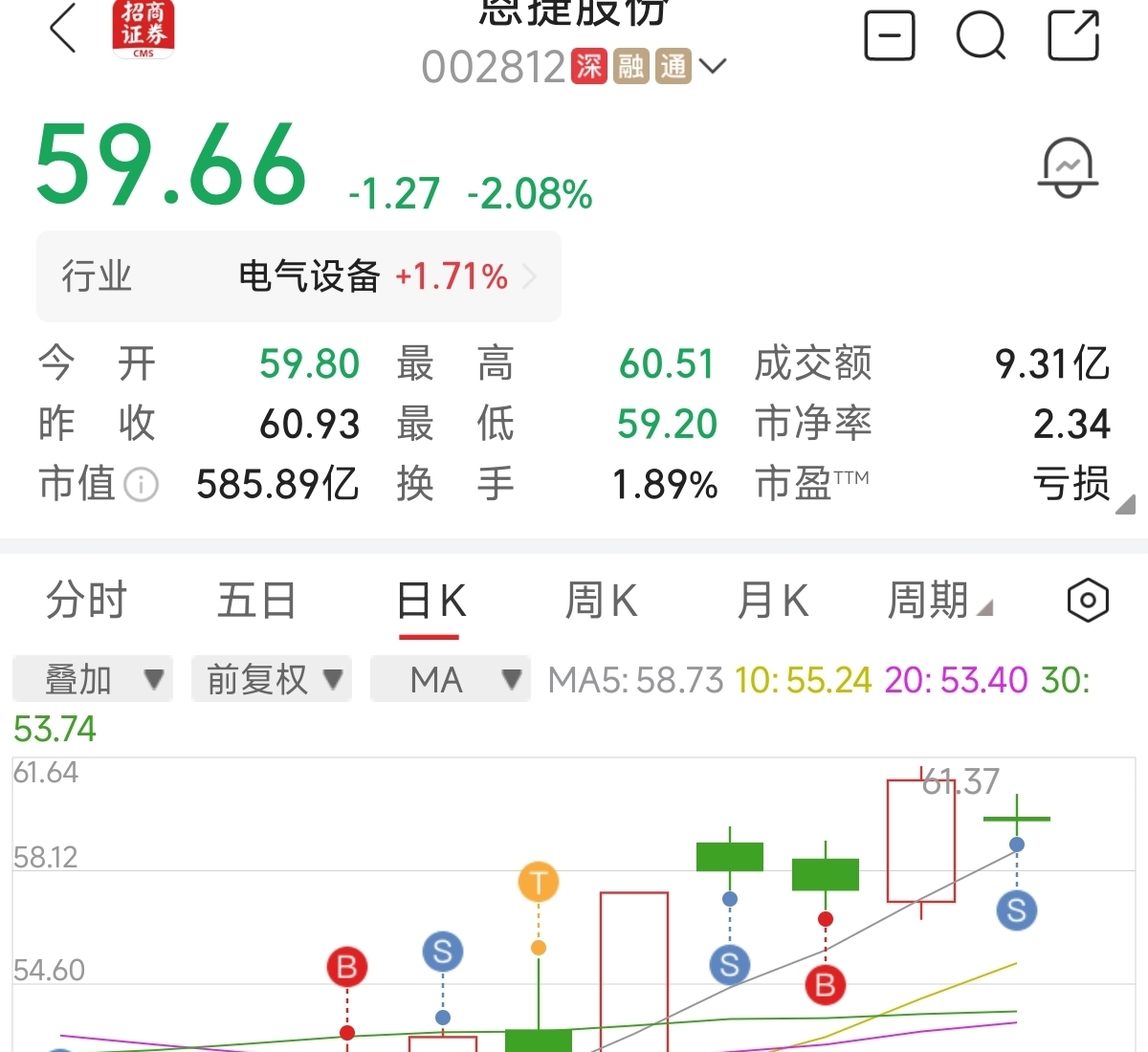Tap the minus square icon in header
This screenshot has width=1148, height=1052.
(x=890, y=35)
